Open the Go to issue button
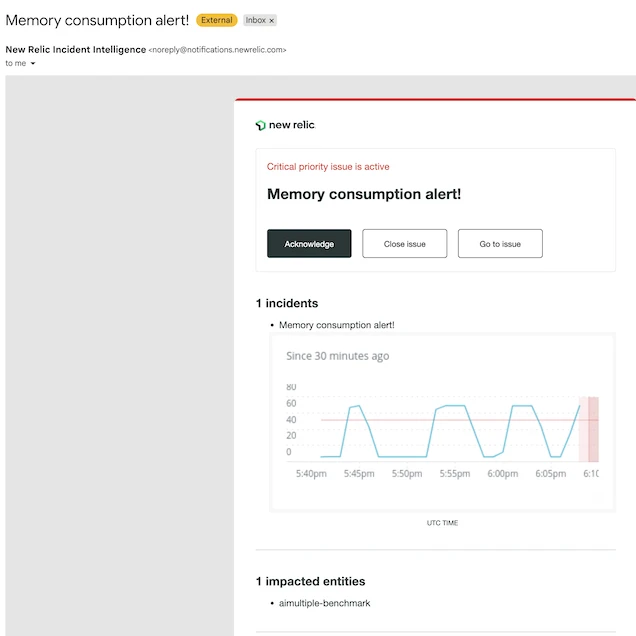Screen dimensions: 636x636 click(500, 243)
